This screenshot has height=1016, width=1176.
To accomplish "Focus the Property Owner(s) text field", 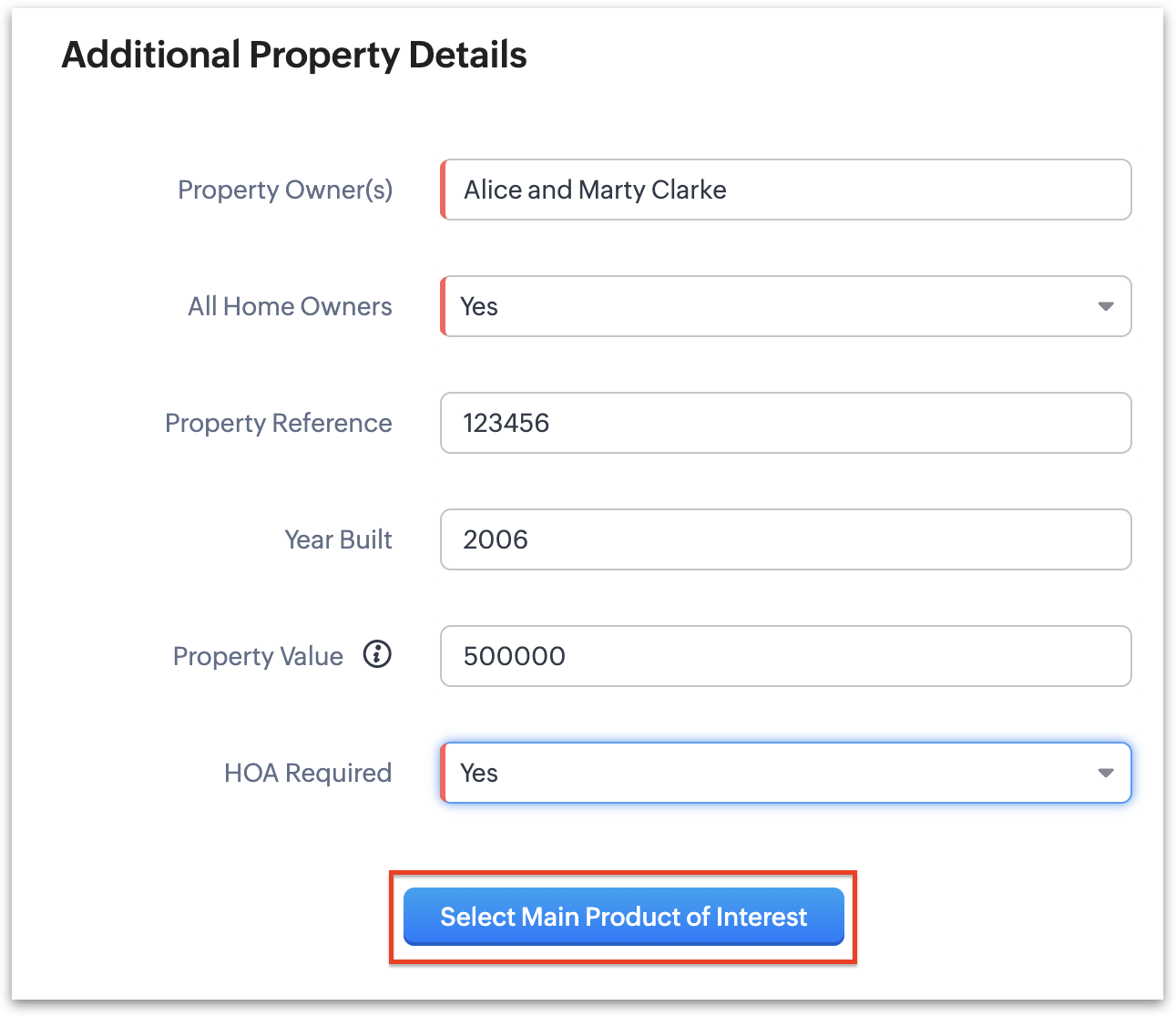I will tap(785, 190).
